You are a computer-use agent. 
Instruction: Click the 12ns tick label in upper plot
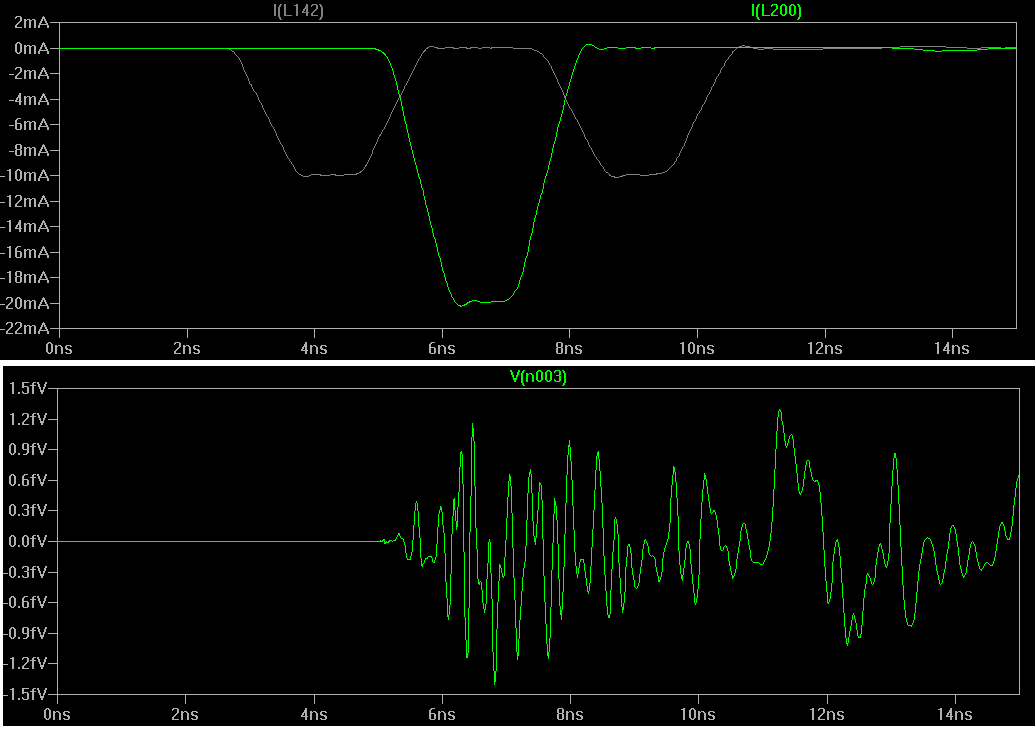(824, 349)
